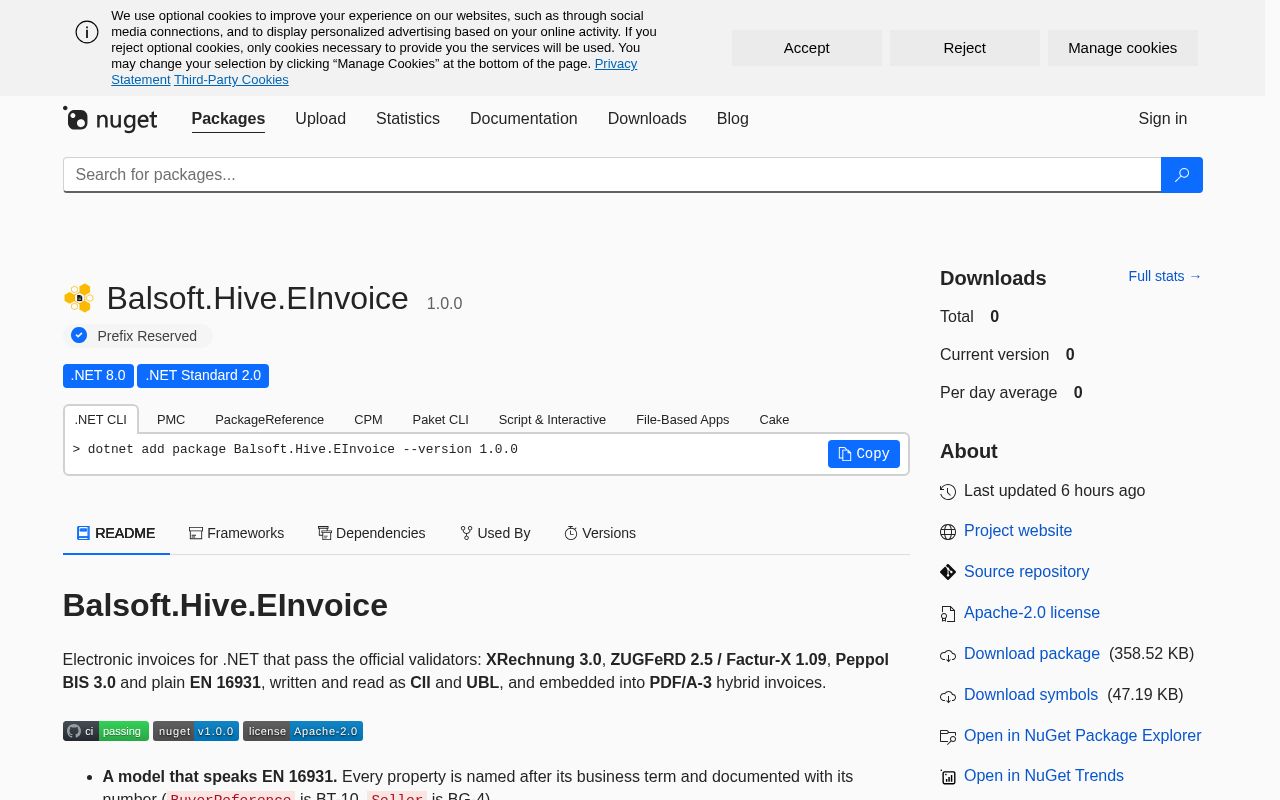Click the cloud icon beside Download symbols
Screen dimensions: 1280x800
pyautogui.click(x=948, y=696)
